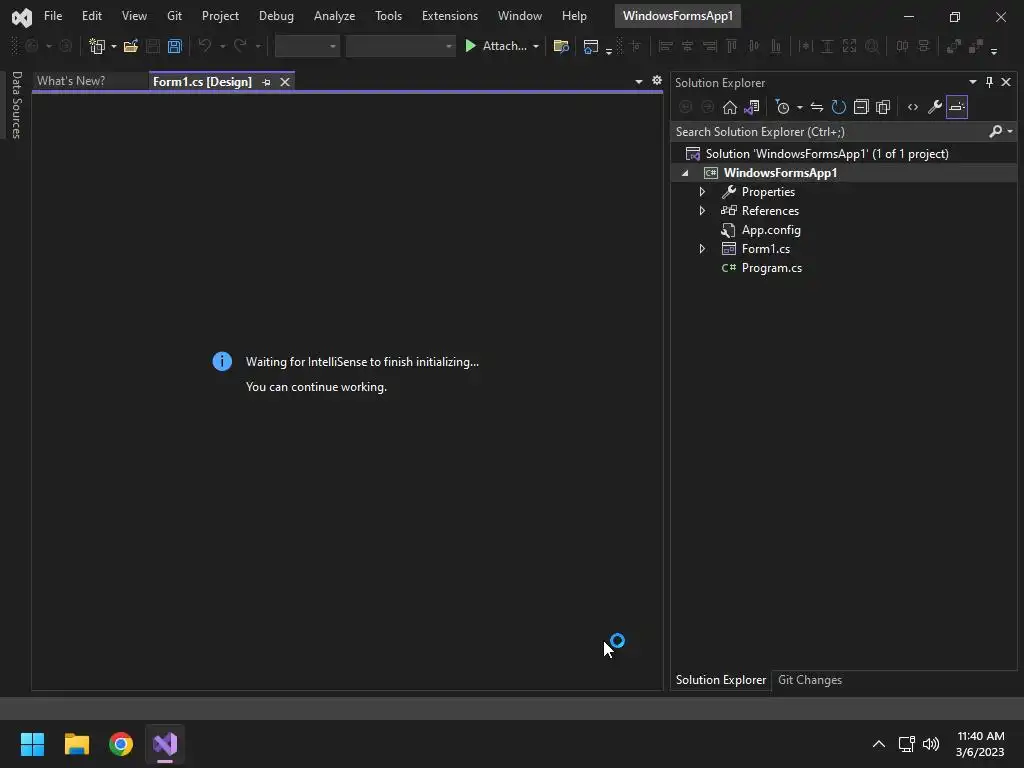The height and width of the screenshot is (768, 1024).
Task: Expand the References node
Action: point(702,211)
